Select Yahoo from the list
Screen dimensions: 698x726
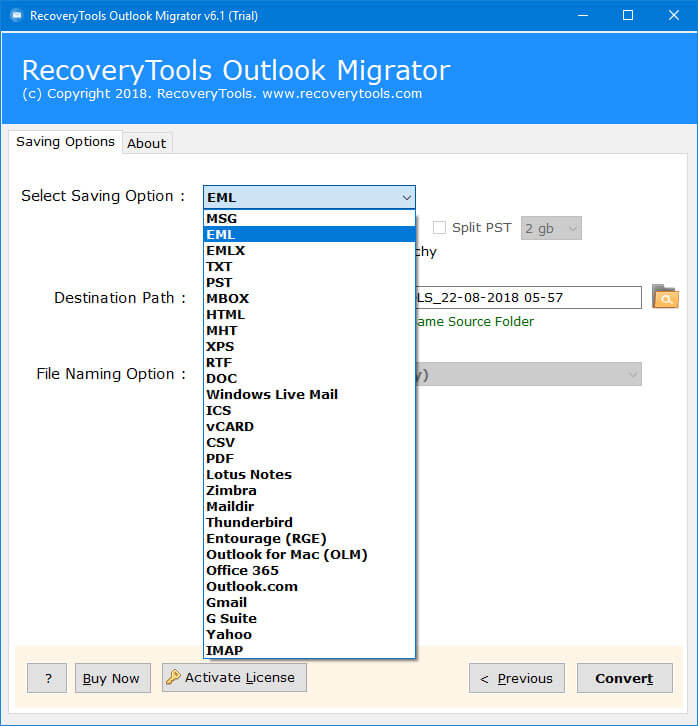[x=309, y=634]
